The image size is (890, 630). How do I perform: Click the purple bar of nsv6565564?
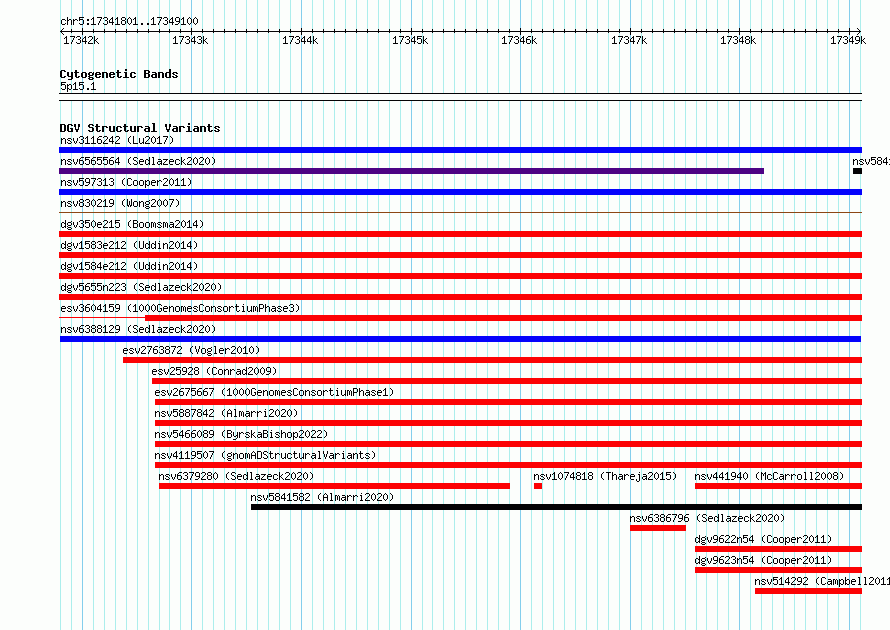tap(412, 171)
